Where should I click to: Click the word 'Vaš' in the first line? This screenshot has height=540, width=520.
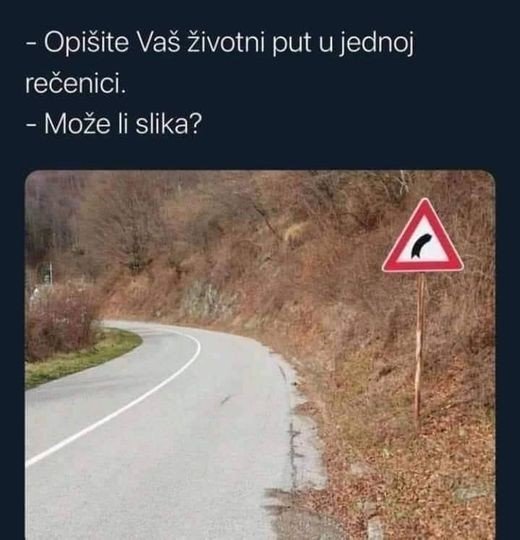pos(158,43)
